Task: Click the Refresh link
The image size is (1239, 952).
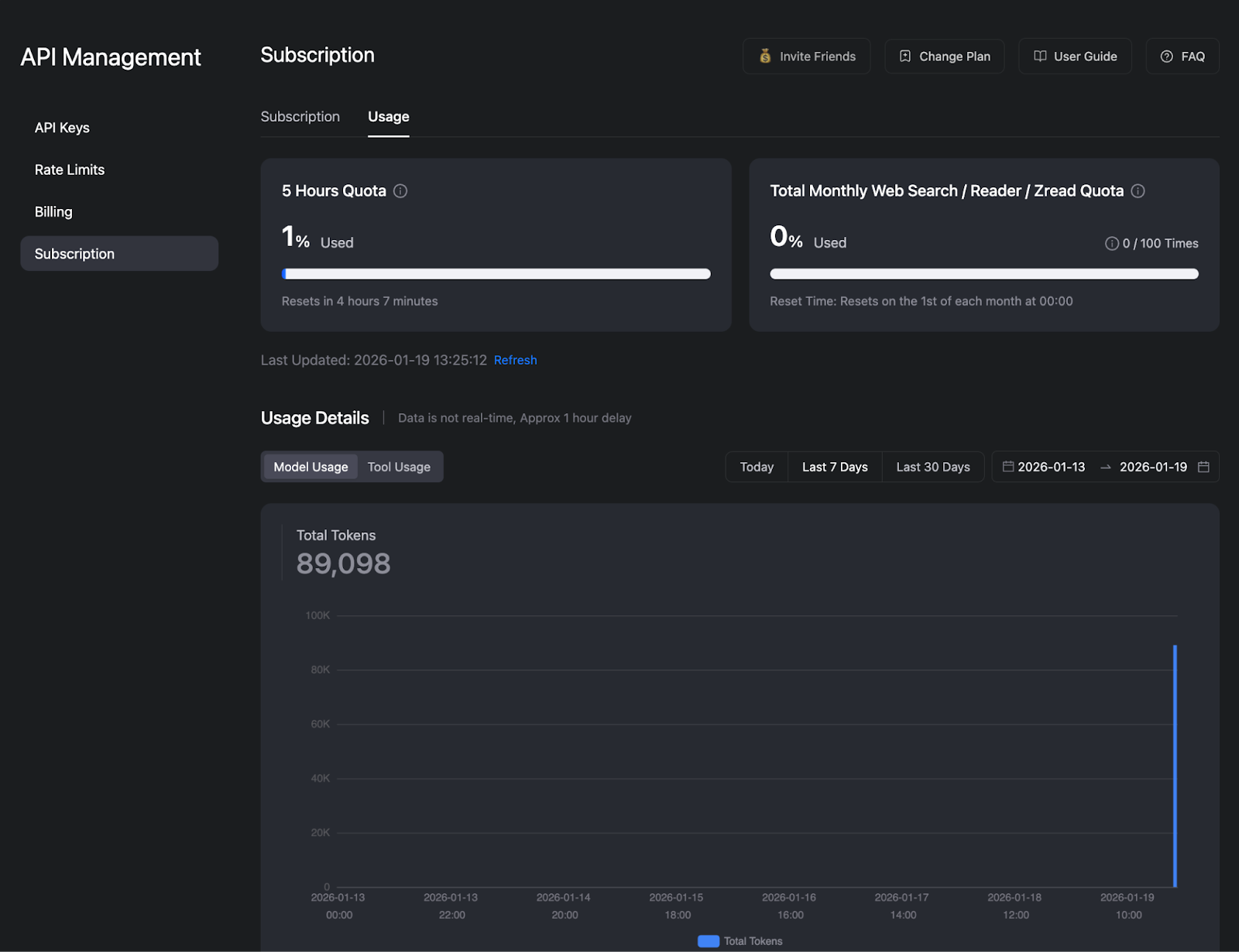Action: click(515, 360)
